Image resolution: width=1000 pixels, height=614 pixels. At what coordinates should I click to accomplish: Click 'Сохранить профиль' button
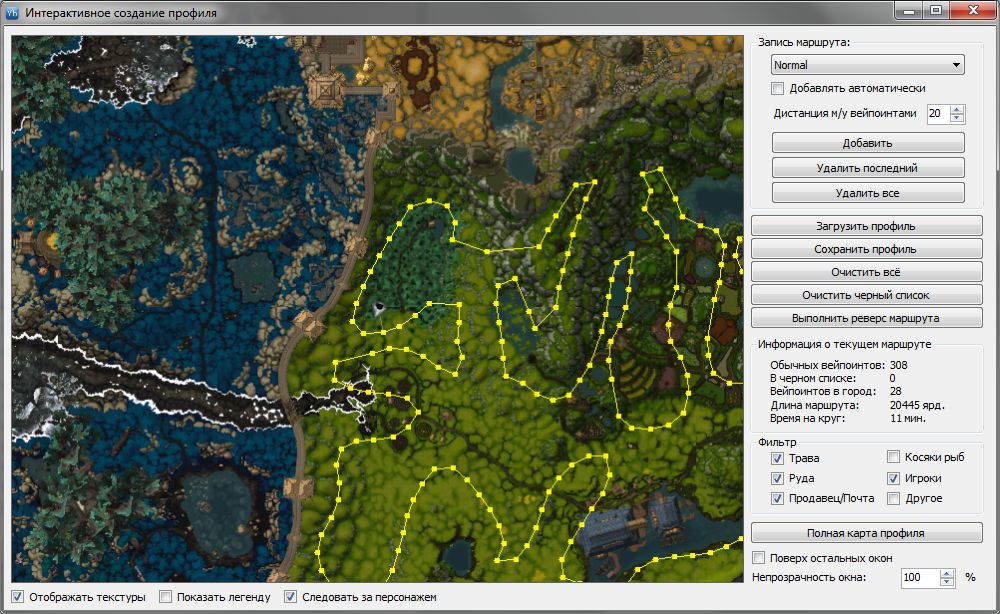866,249
